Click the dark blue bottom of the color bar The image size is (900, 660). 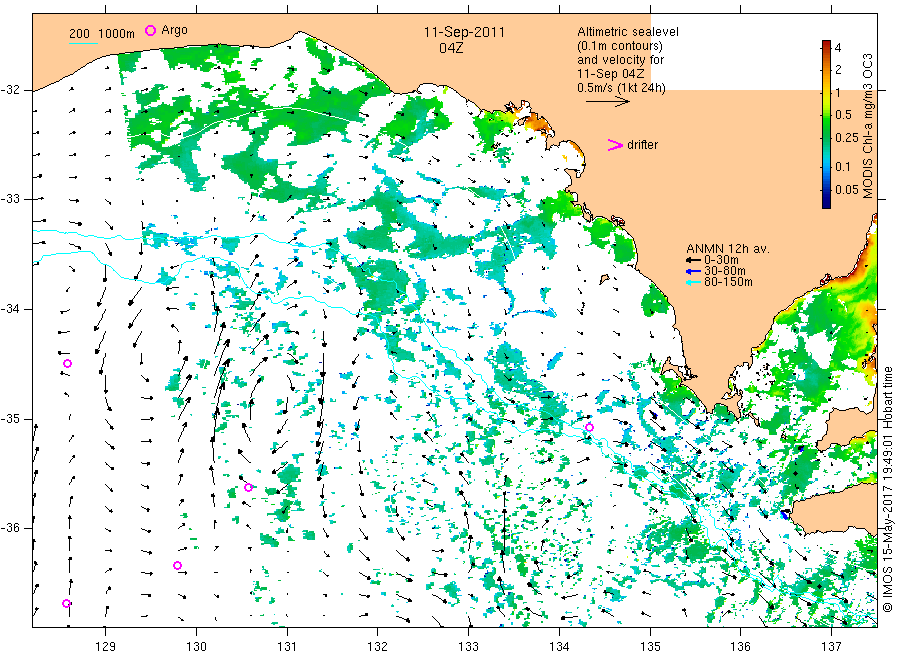point(826,203)
